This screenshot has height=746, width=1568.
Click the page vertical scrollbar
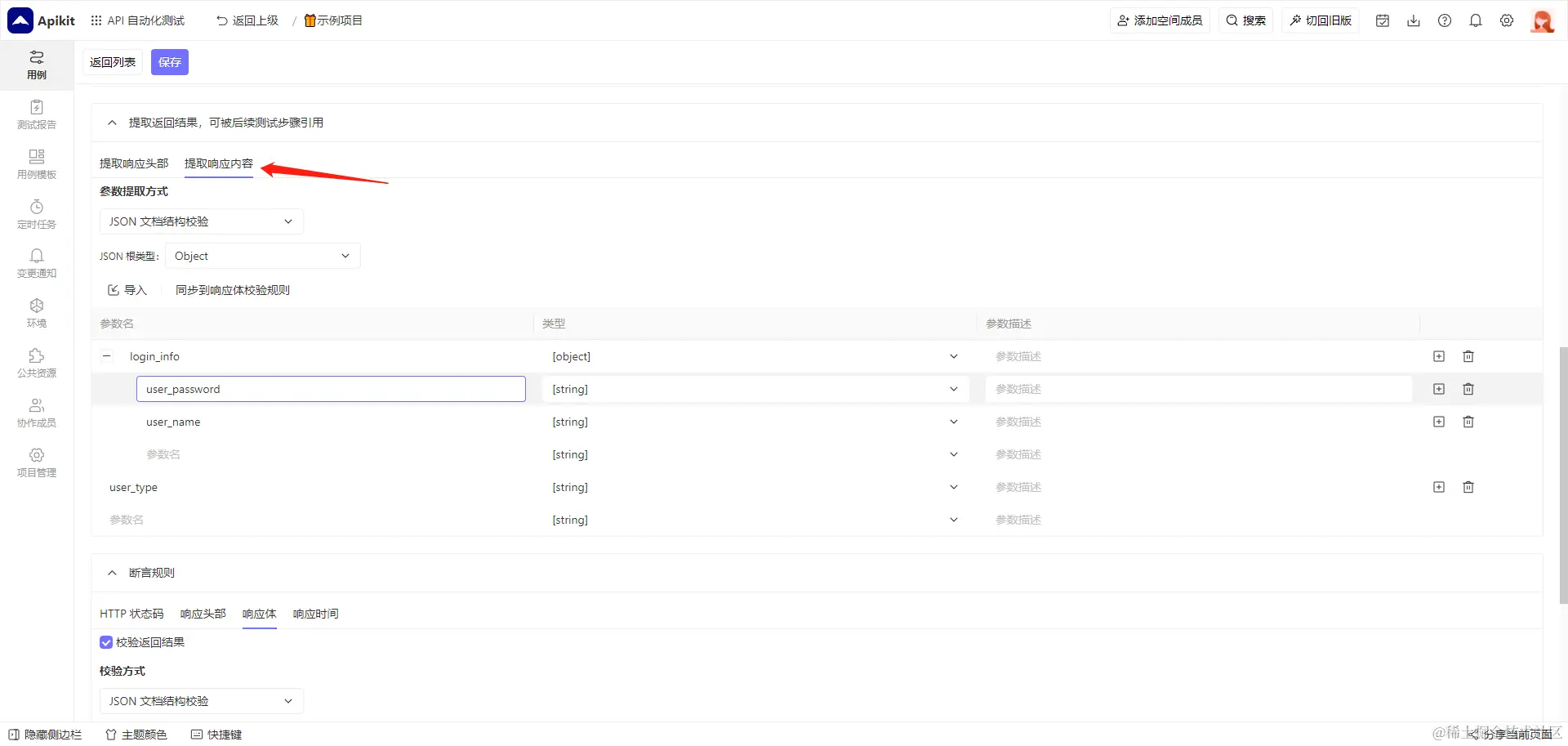pos(1563,475)
